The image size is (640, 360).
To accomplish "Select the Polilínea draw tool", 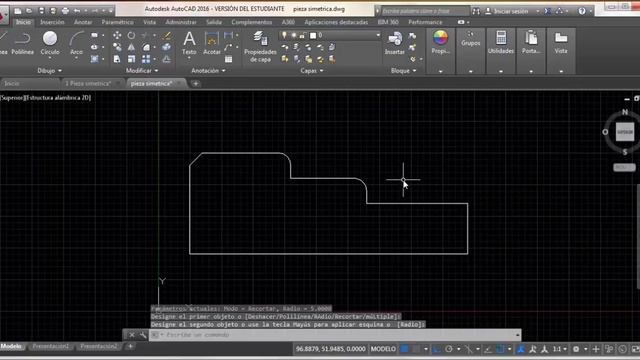I will [x=22, y=43].
